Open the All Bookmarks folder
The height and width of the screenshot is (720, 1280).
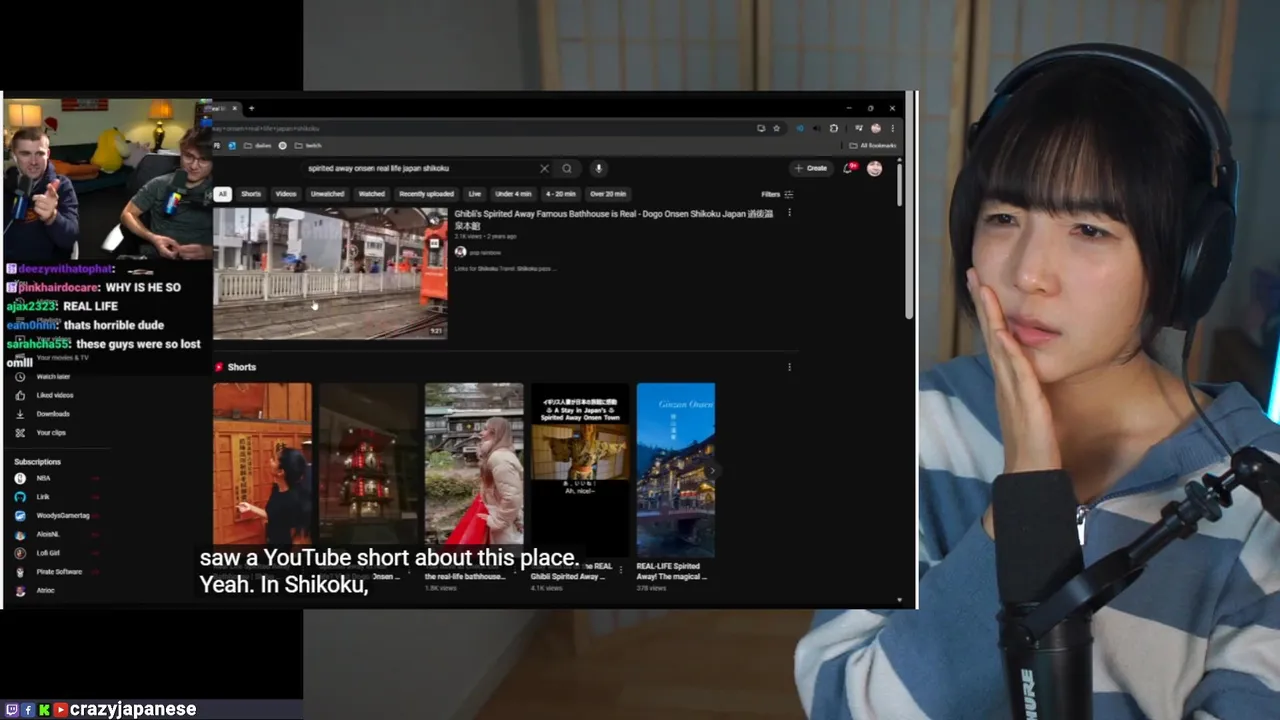pyautogui.click(x=873, y=146)
